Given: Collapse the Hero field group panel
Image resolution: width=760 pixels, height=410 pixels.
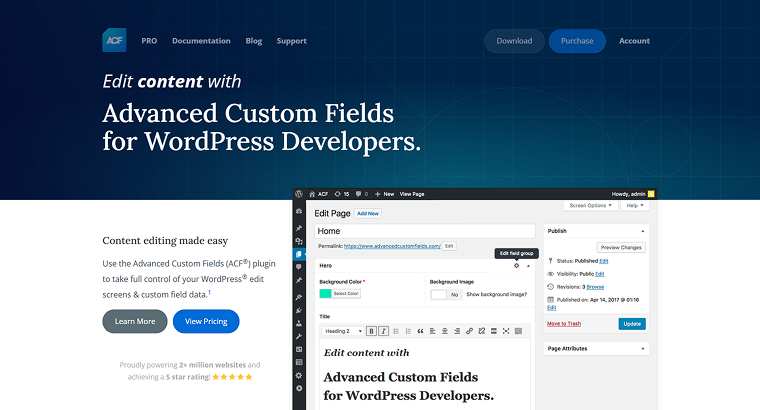Looking at the screenshot, I should pos(528,266).
